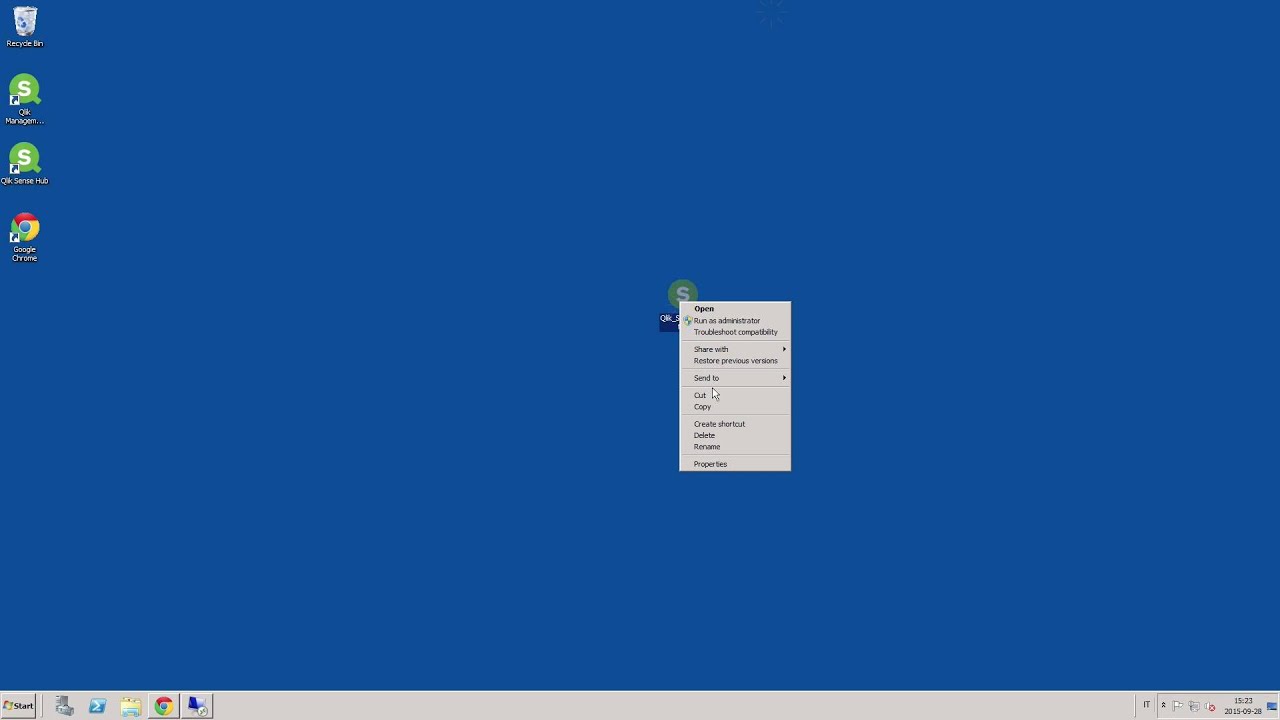Show hidden system tray icons

tap(1163, 706)
